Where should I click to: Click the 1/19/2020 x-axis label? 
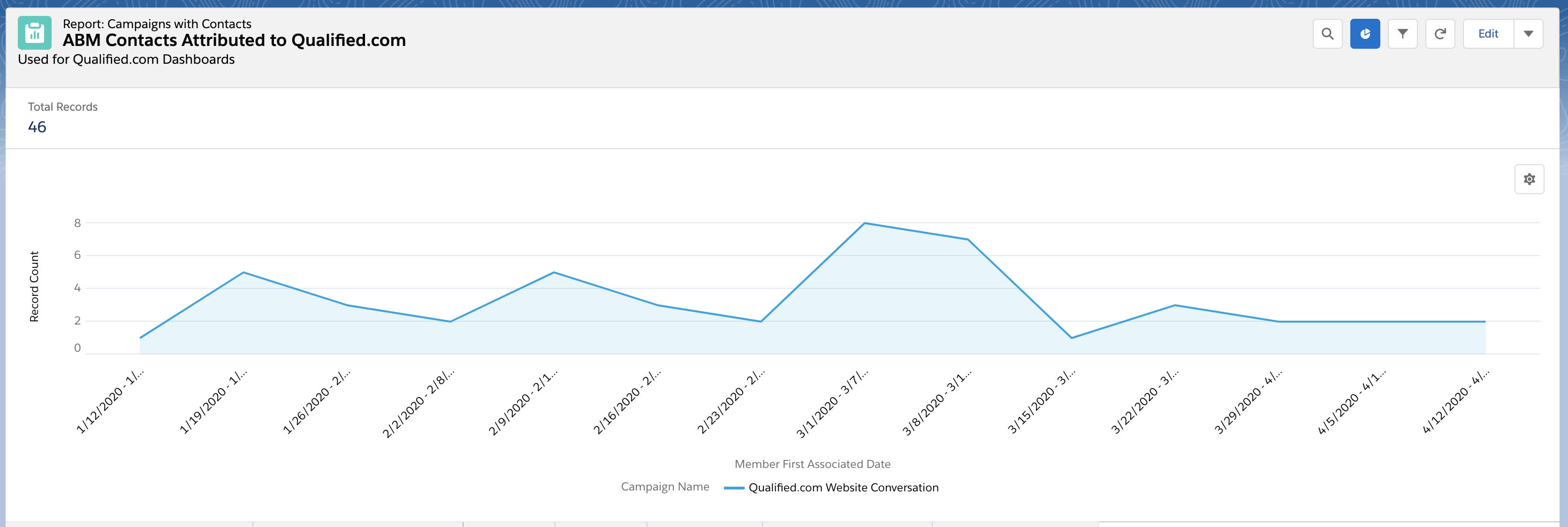coord(213,402)
